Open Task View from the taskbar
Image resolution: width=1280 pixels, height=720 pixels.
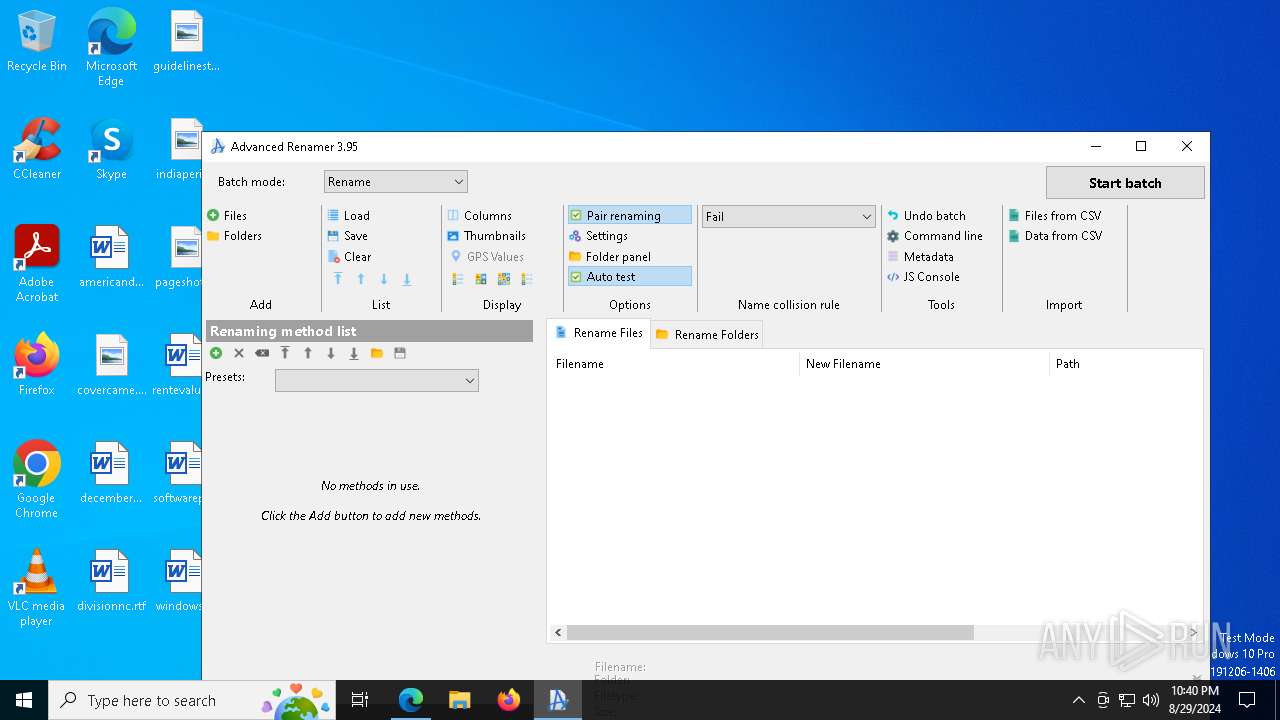coord(360,700)
